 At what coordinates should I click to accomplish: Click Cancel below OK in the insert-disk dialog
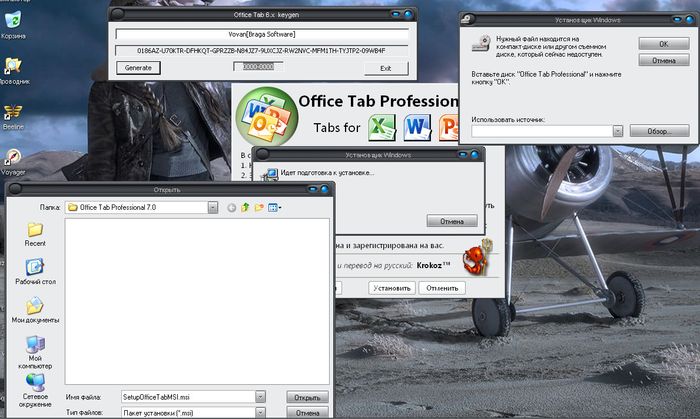pos(664,60)
